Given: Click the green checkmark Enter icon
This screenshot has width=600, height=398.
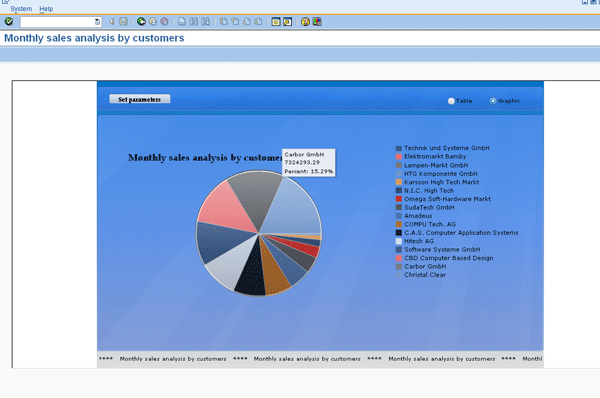Looking at the screenshot, I should click(9, 21).
